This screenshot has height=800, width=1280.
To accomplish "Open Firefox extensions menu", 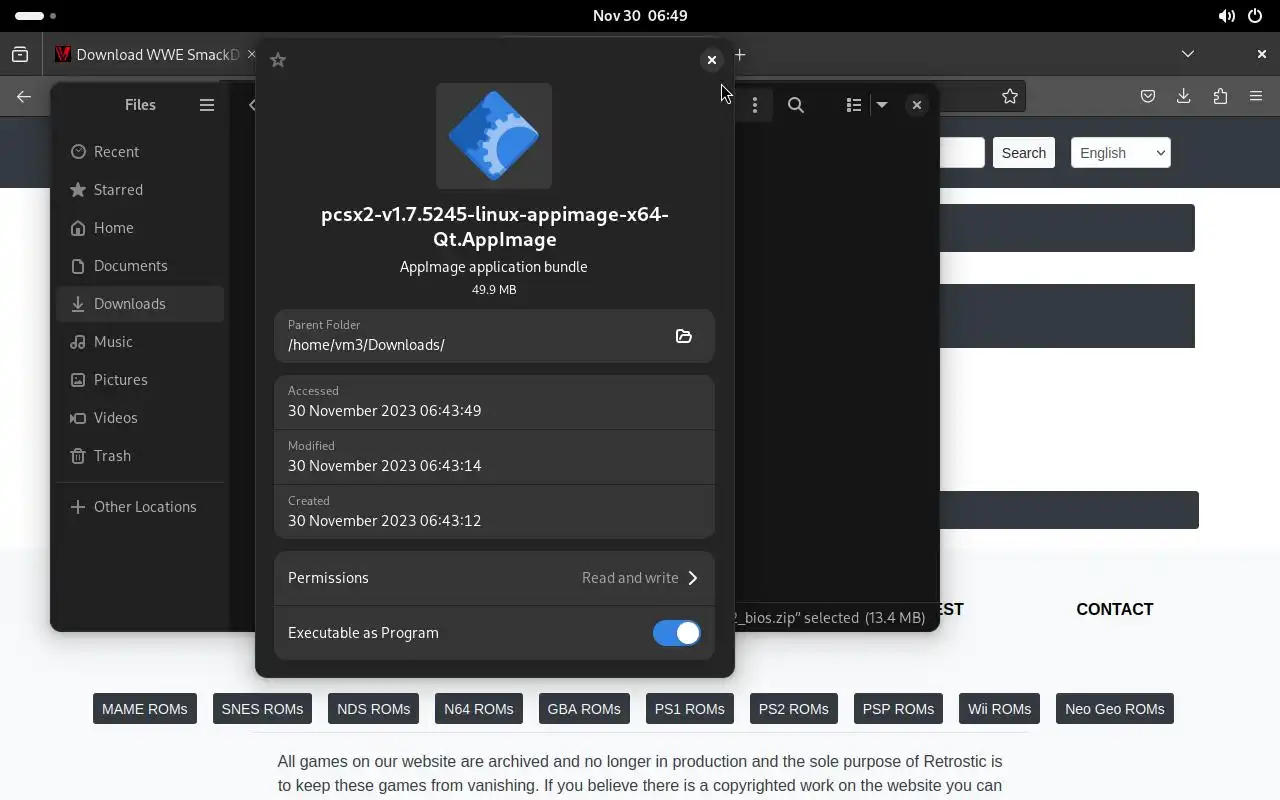I will click(x=1220, y=97).
